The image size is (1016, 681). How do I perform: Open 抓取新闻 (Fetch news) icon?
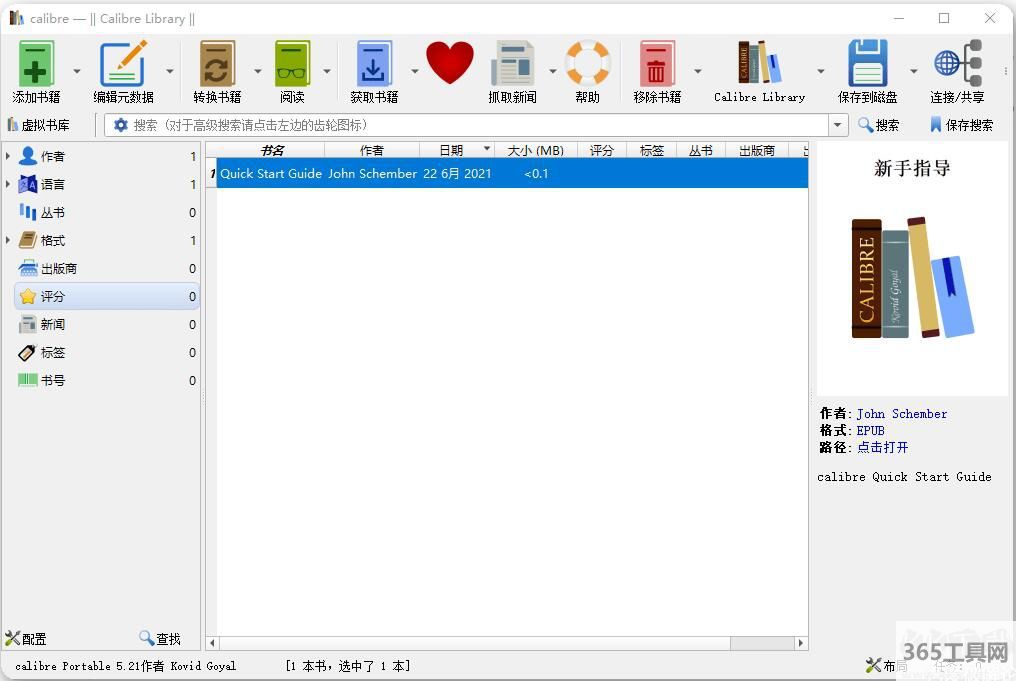pos(512,64)
